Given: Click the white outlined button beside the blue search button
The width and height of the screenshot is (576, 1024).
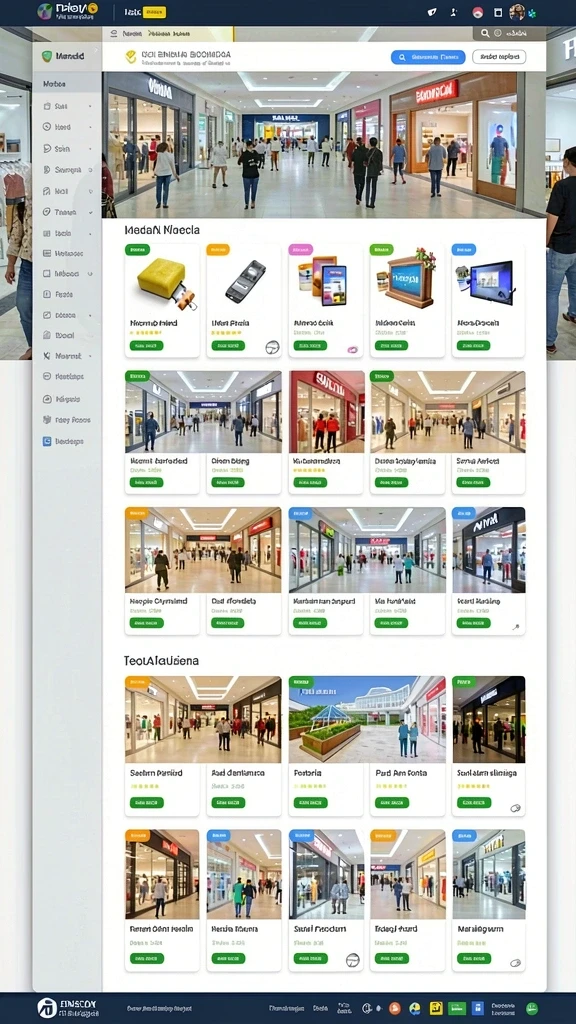Looking at the screenshot, I should (x=499, y=57).
